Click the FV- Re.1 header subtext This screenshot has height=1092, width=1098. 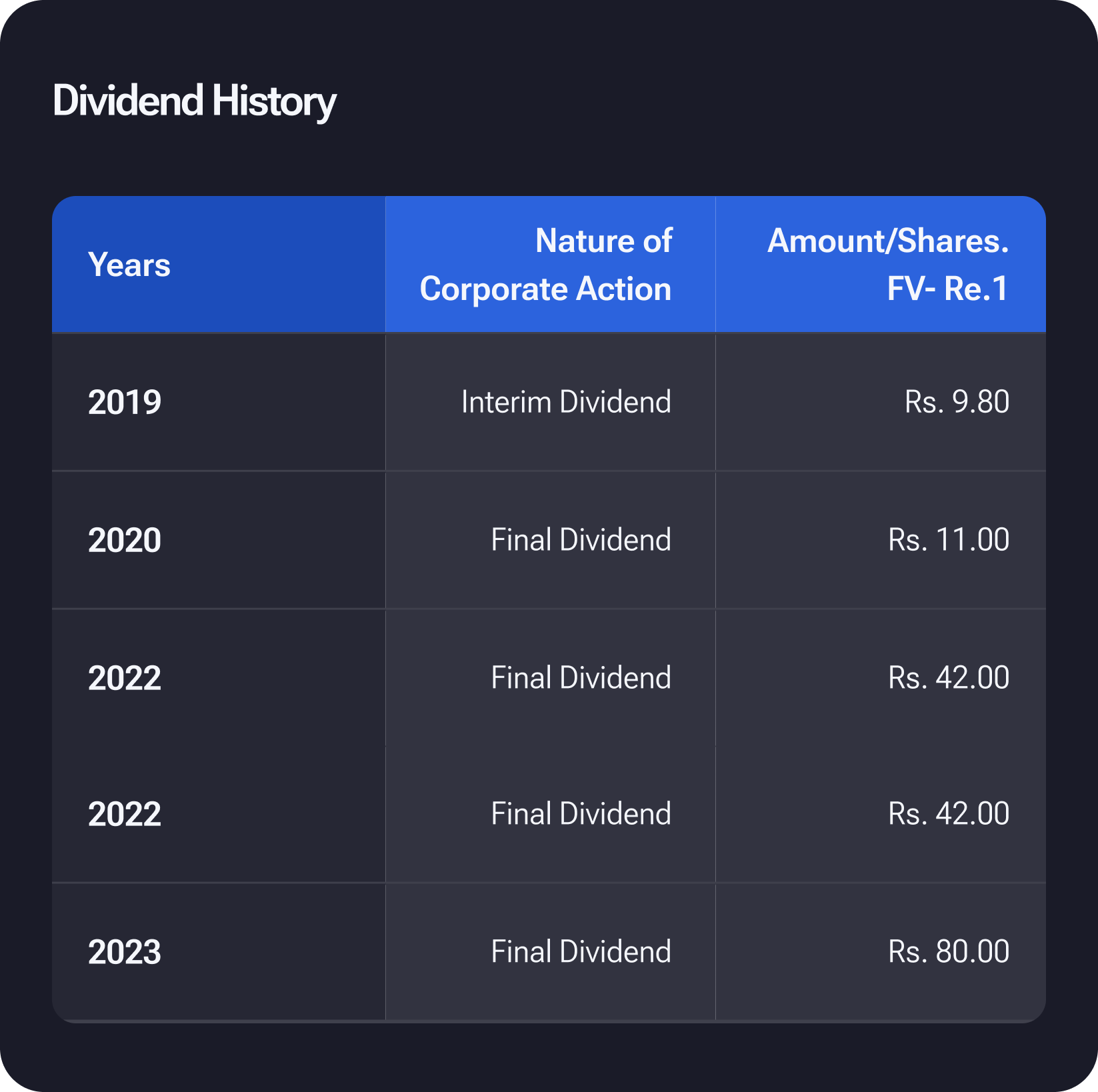click(947, 289)
